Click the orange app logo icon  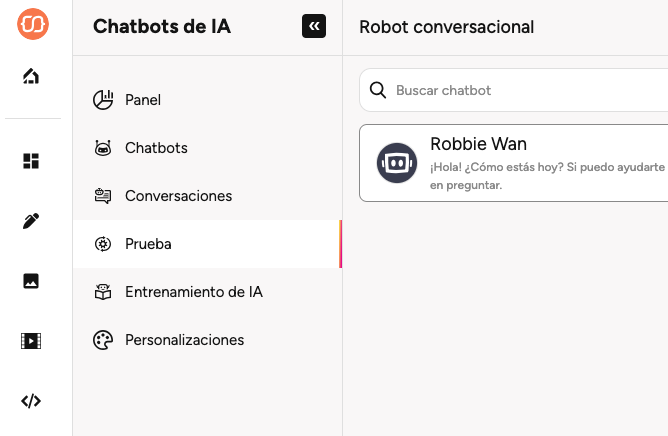pos(31,24)
